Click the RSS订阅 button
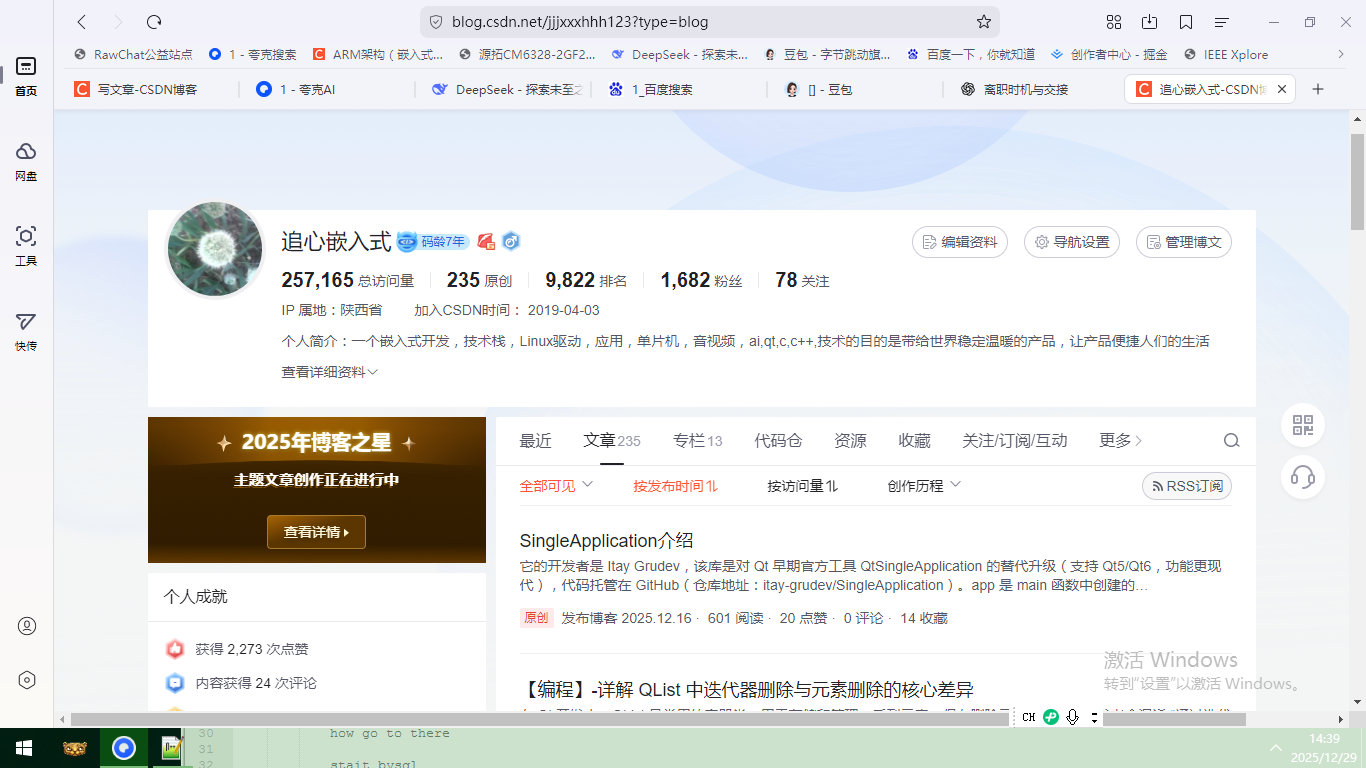This screenshot has width=1366, height=768. click(1187, 486)
